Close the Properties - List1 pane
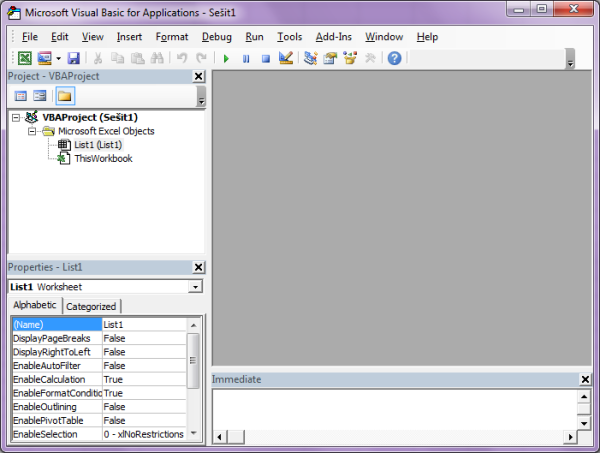Viewport: 600px width, 453px height. click(198, 267)
